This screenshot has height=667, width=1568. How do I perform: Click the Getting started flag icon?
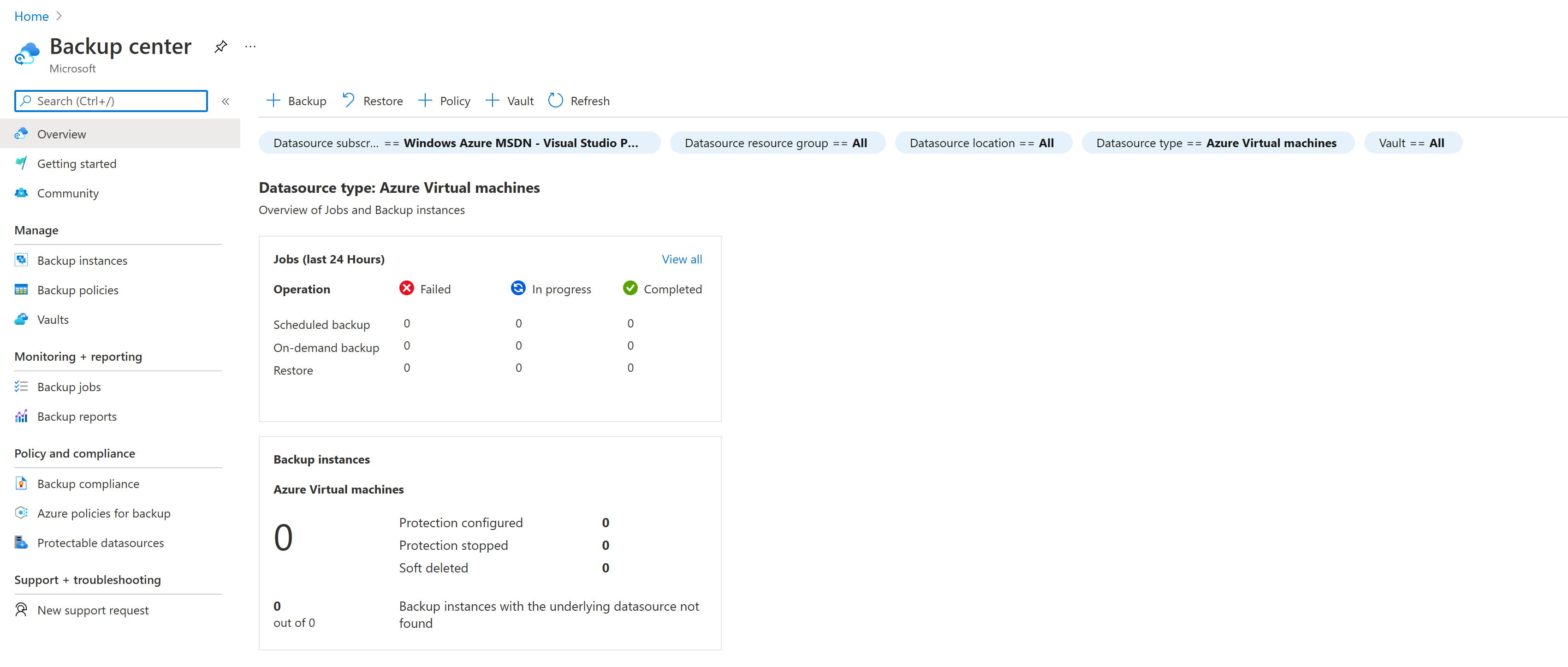pos(21,163)
